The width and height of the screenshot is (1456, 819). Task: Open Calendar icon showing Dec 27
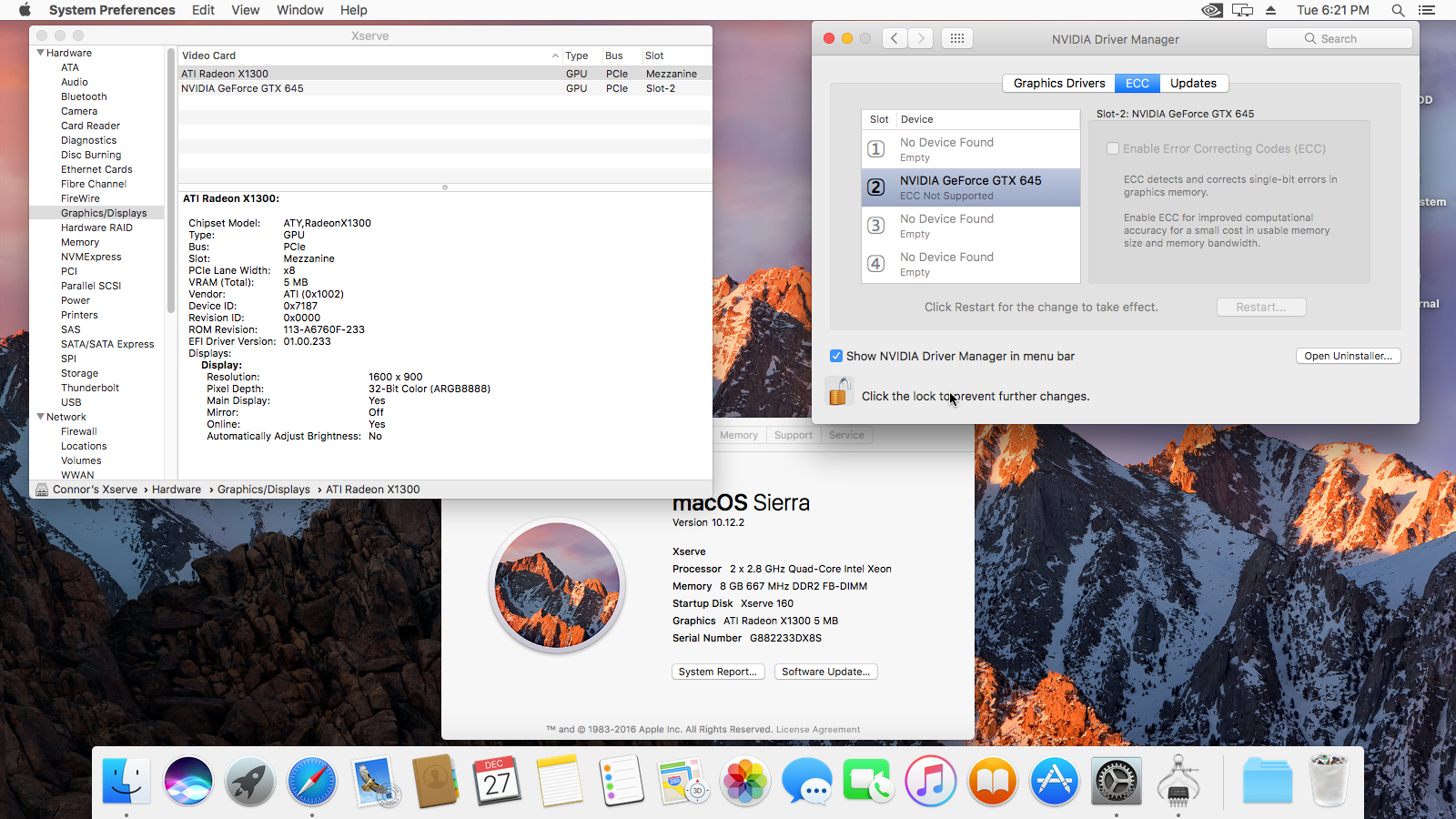click(x=498, y=781)
